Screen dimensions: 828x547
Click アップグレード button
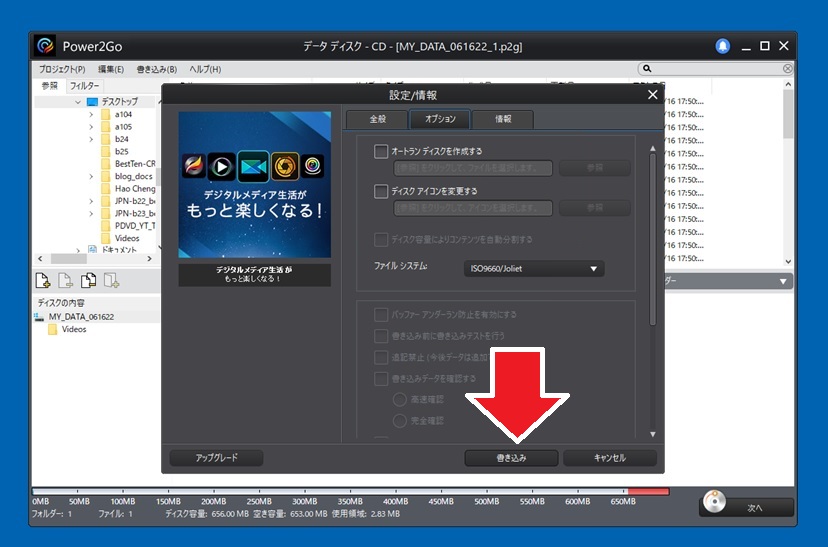pos(217,458)
